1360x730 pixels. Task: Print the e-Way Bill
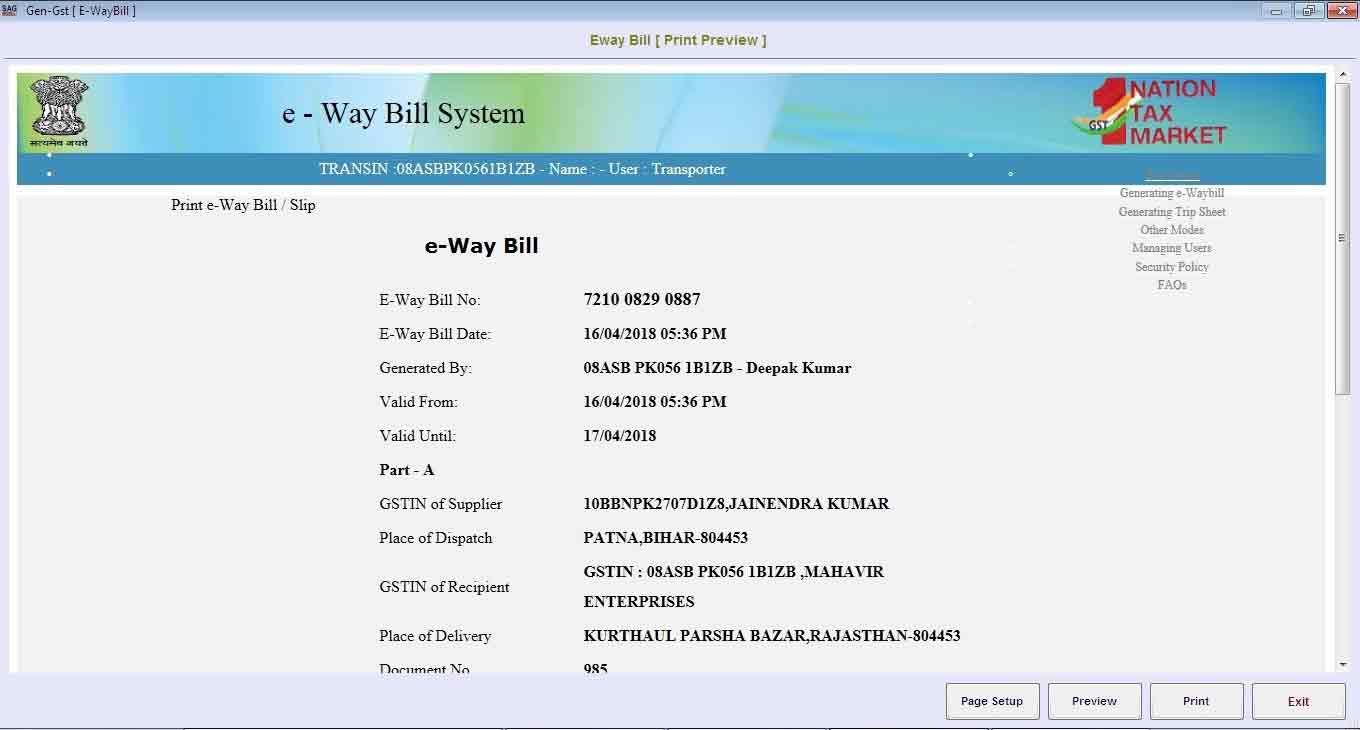click(x=1196, y=701)
